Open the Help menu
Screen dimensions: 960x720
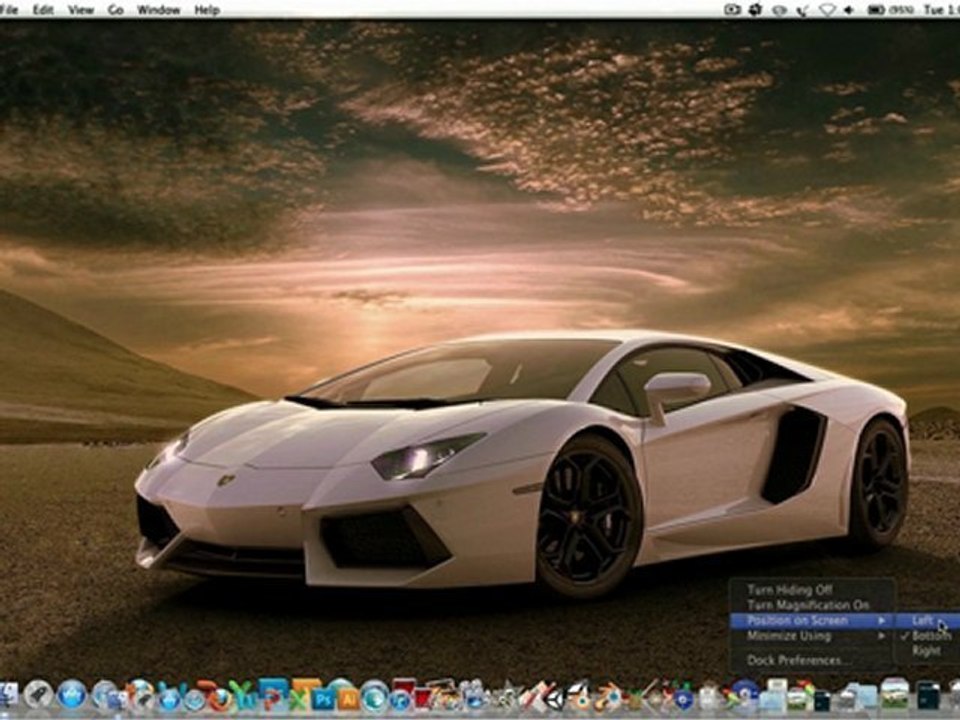pos(207,10)
